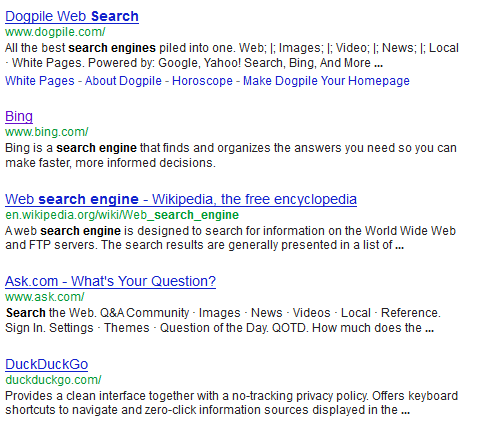The width and height of the screenshot is (480, 429).
Task: Click the DuckDuckGo no-tracking privacy policy snippet
Action: [232, 403]
